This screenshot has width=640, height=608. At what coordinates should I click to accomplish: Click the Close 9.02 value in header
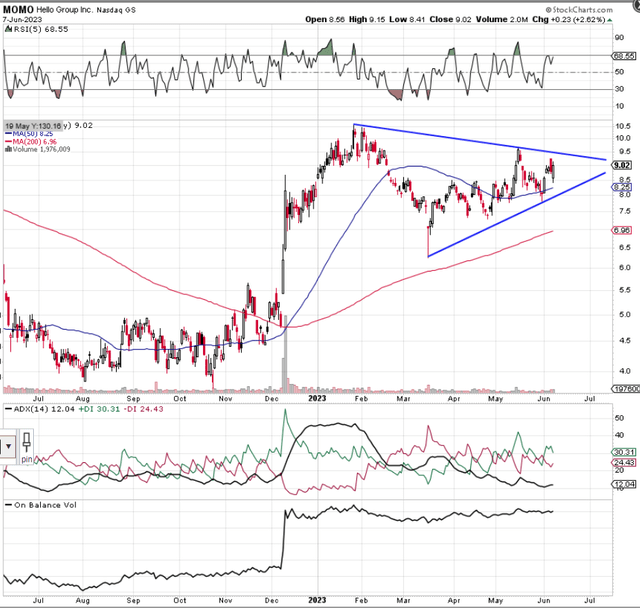[x=451, y=19]
